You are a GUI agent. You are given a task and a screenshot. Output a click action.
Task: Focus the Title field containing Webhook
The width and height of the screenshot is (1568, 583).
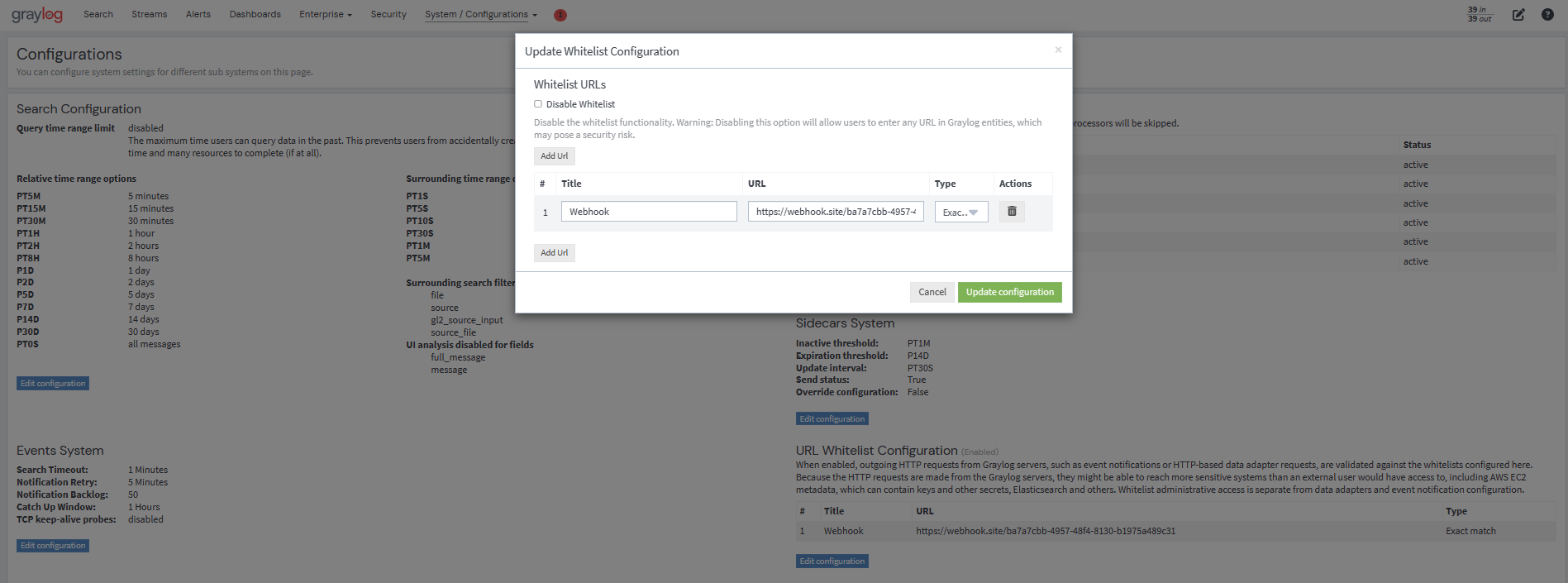click(x=649, y=212)
